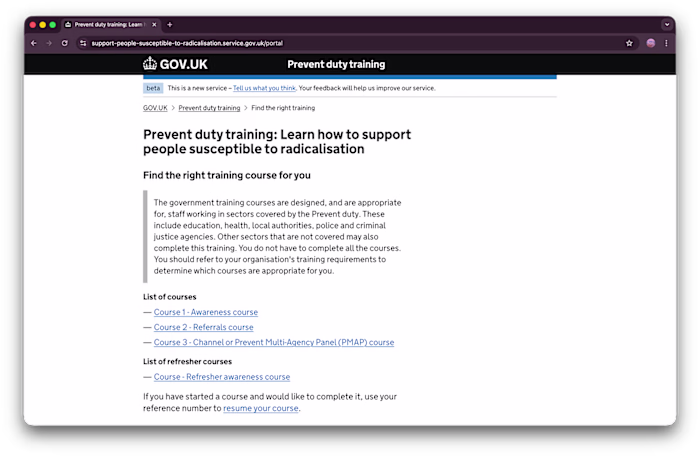Click 'Find the right training' breadcrumb text
Image resolution: width=700 pixels, height=457 pixels.
click(283, 108)
